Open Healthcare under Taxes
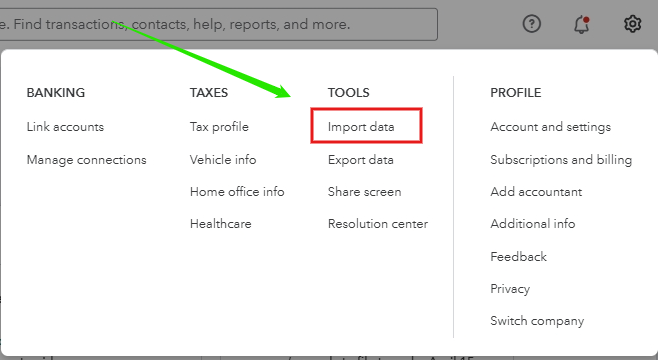Viewport: 658px width, 360px height. tap(220, 224)
